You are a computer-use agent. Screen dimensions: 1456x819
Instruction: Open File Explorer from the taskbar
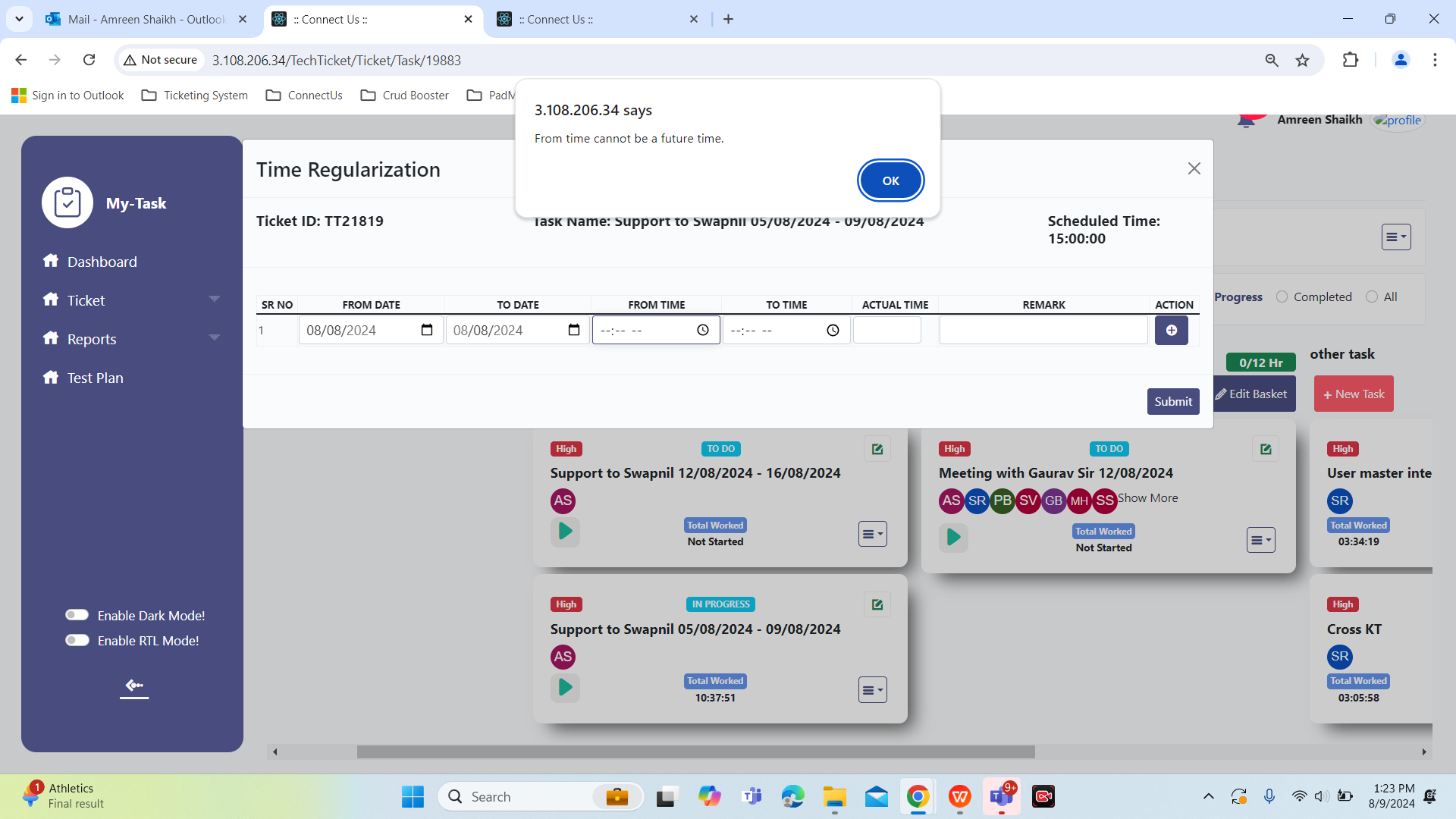(834, 796)
